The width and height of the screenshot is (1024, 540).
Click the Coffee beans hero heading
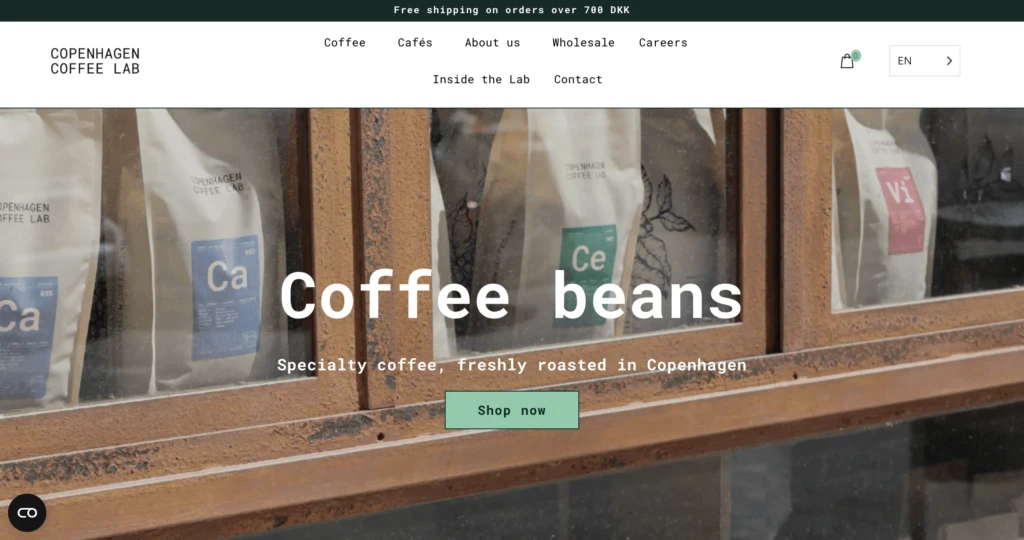(511, 296)
